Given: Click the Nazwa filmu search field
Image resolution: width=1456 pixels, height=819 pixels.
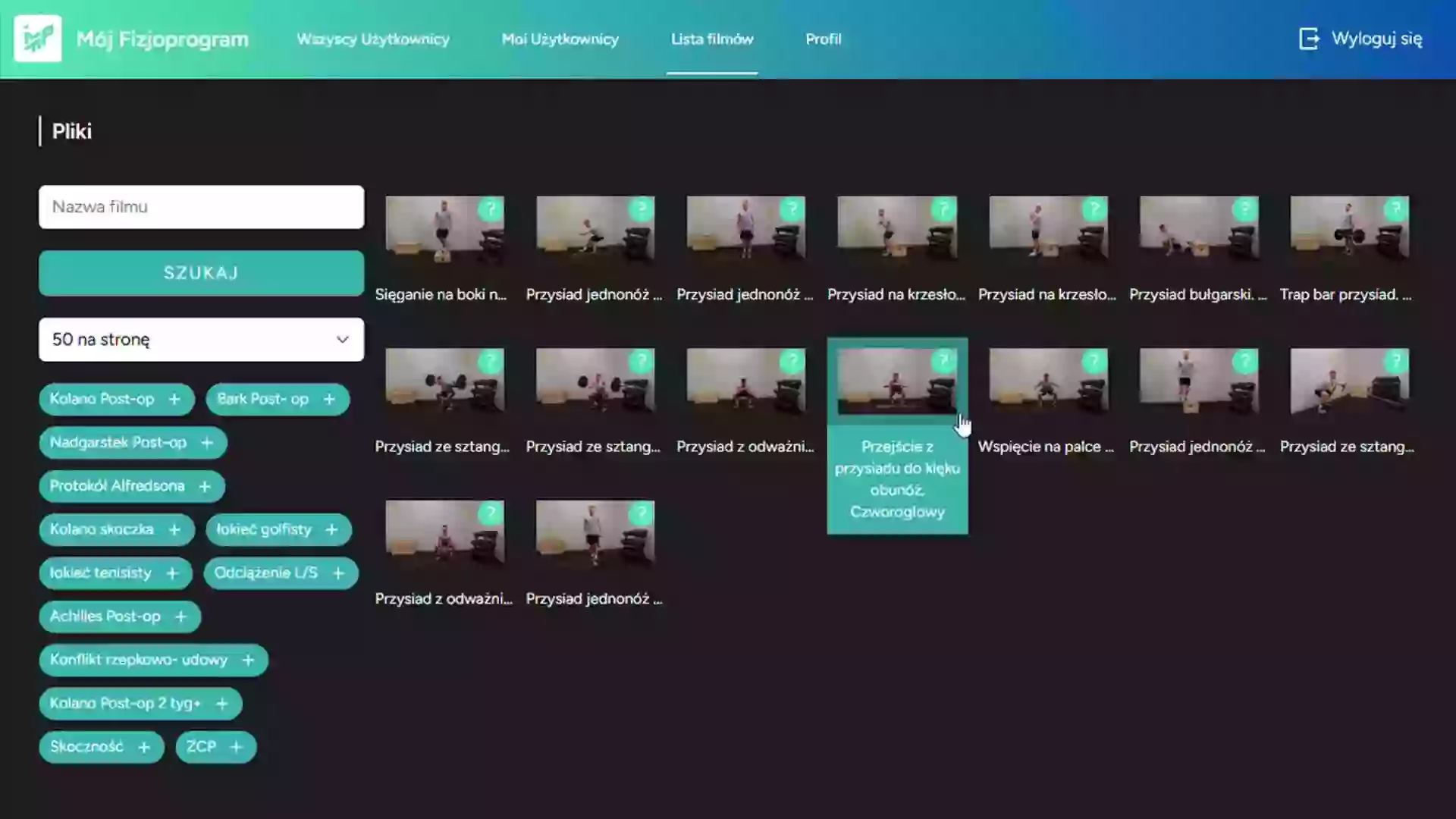Looking at the screenshot, I should point(201,207).
